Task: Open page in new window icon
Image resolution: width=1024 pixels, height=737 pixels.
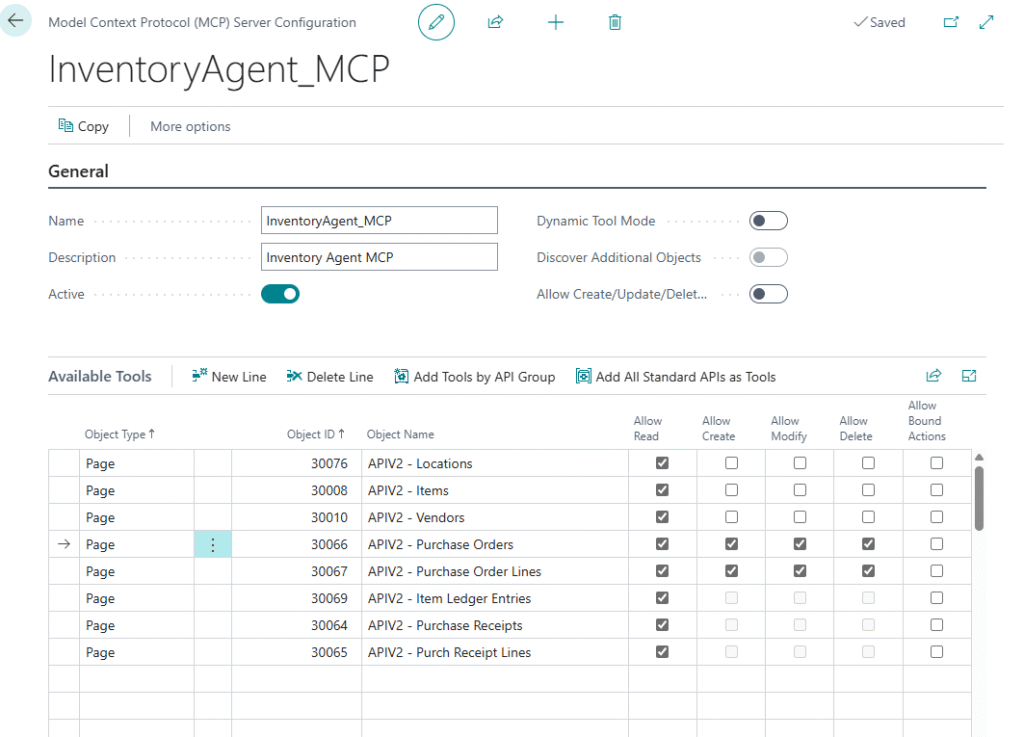Action: click(951, 22)
